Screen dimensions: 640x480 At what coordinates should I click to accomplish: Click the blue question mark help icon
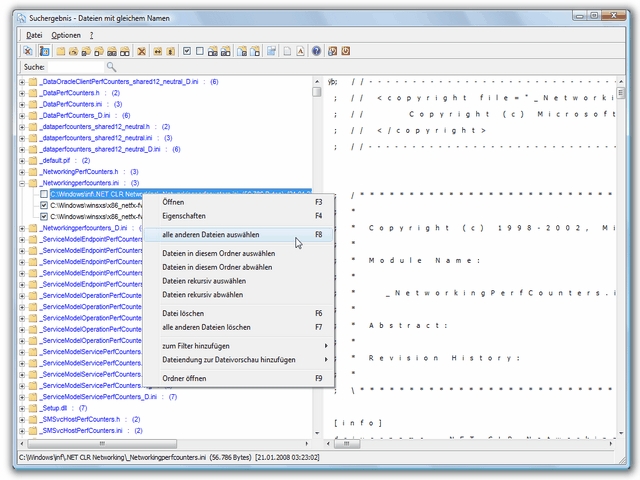point(316,51)
